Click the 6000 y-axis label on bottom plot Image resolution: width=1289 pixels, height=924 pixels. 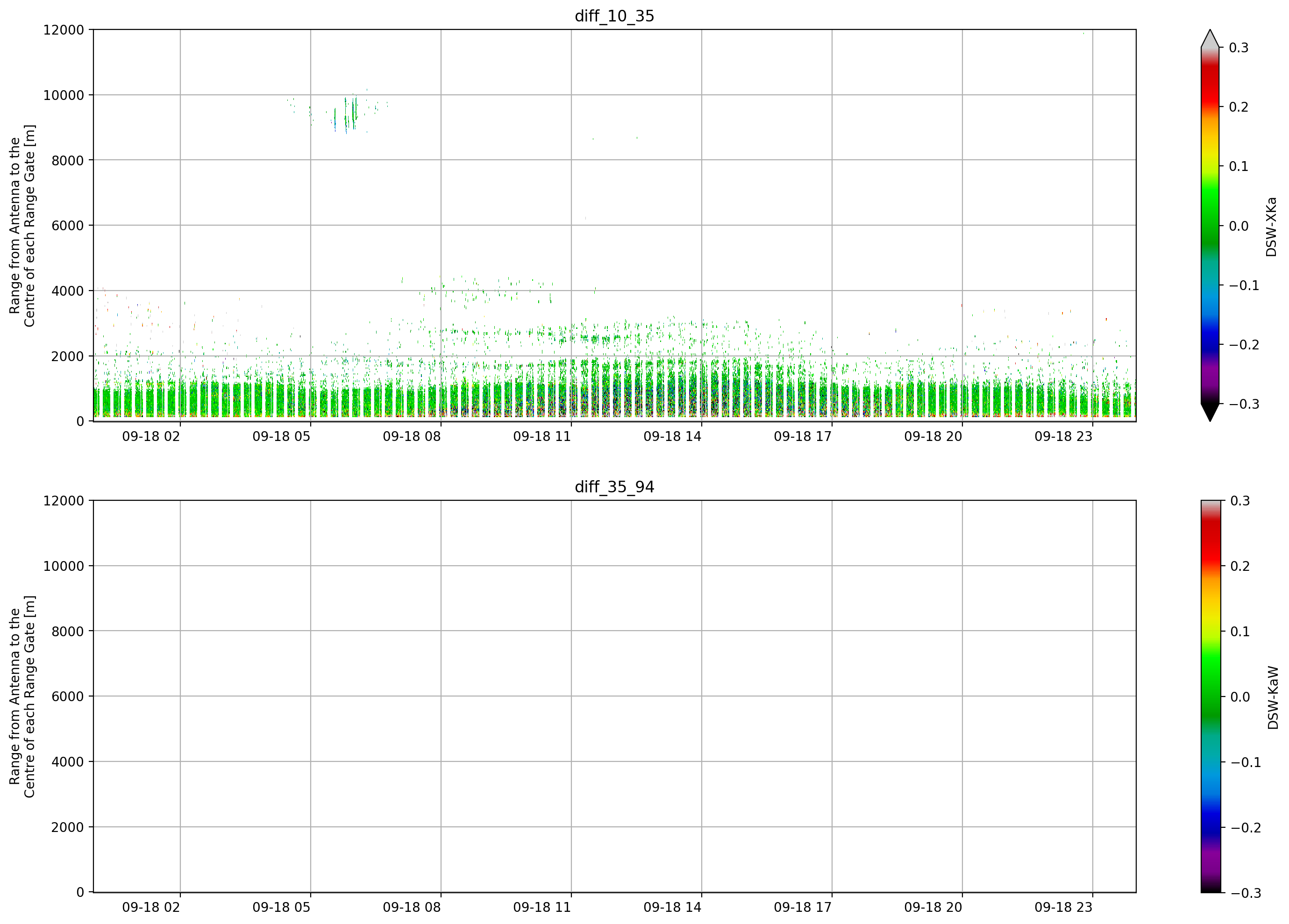(x=67, y=697)
